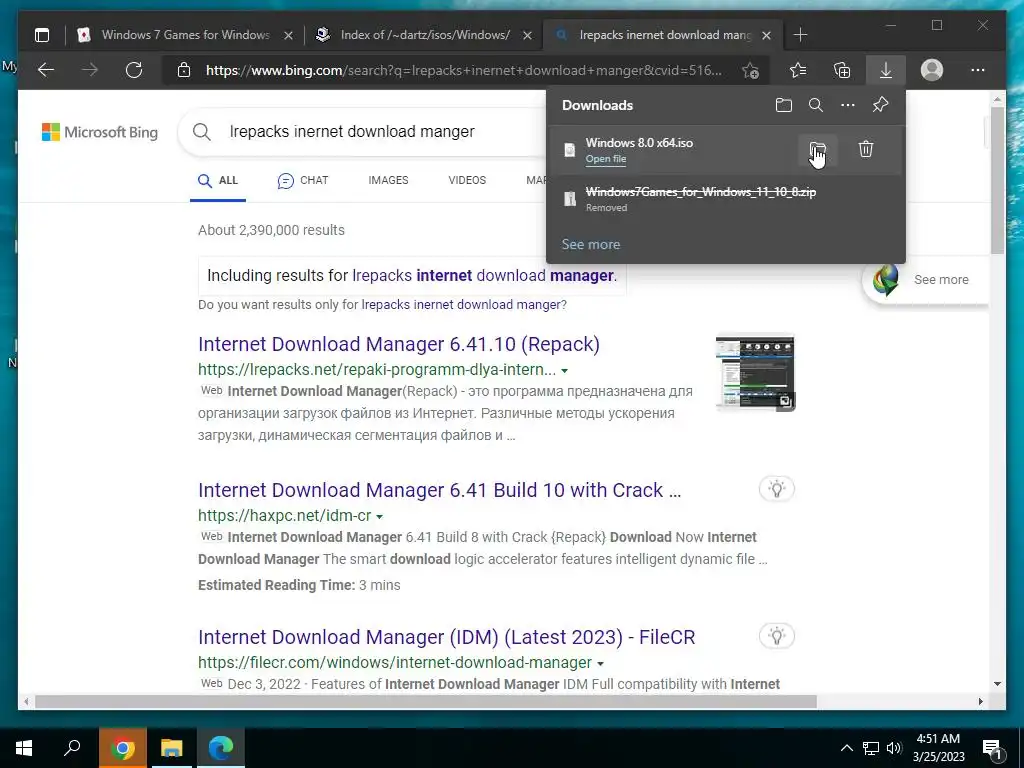
Task: Click the horizontal scrollbar thumb
Action: (x=426, y=701)
